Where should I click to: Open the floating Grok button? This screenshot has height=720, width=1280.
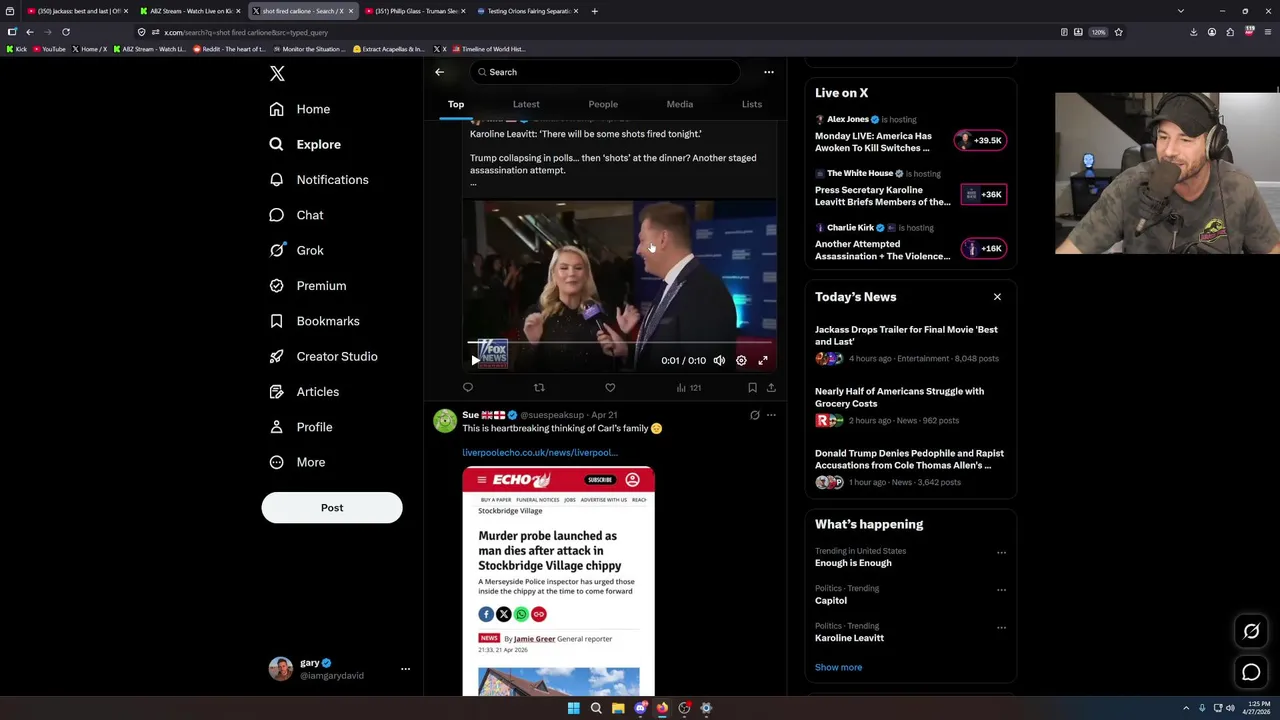pyautogui.click(x=1251, y=631)
